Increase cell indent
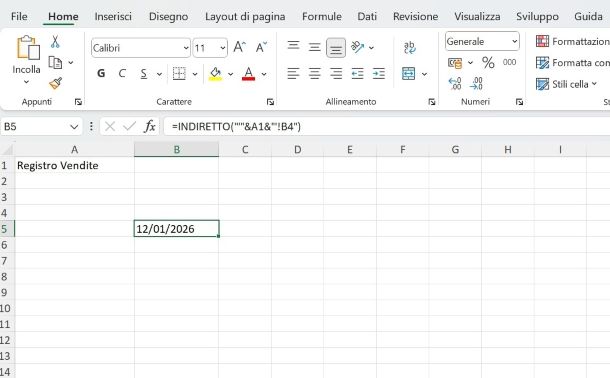Image resolution: width=610 pixels, height=378 pixels. [x=379, y=73]
